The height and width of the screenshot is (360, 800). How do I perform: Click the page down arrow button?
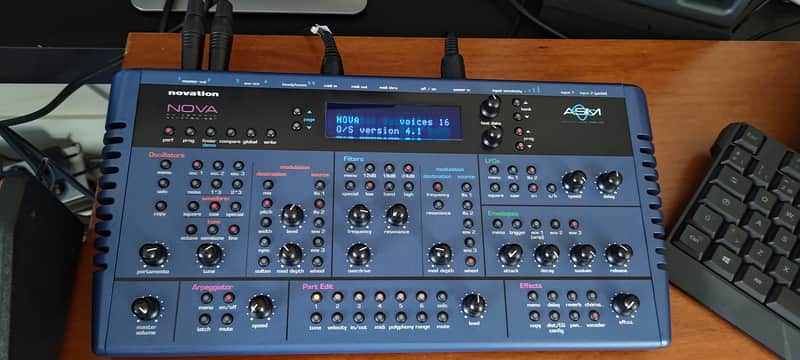[296, 126]
